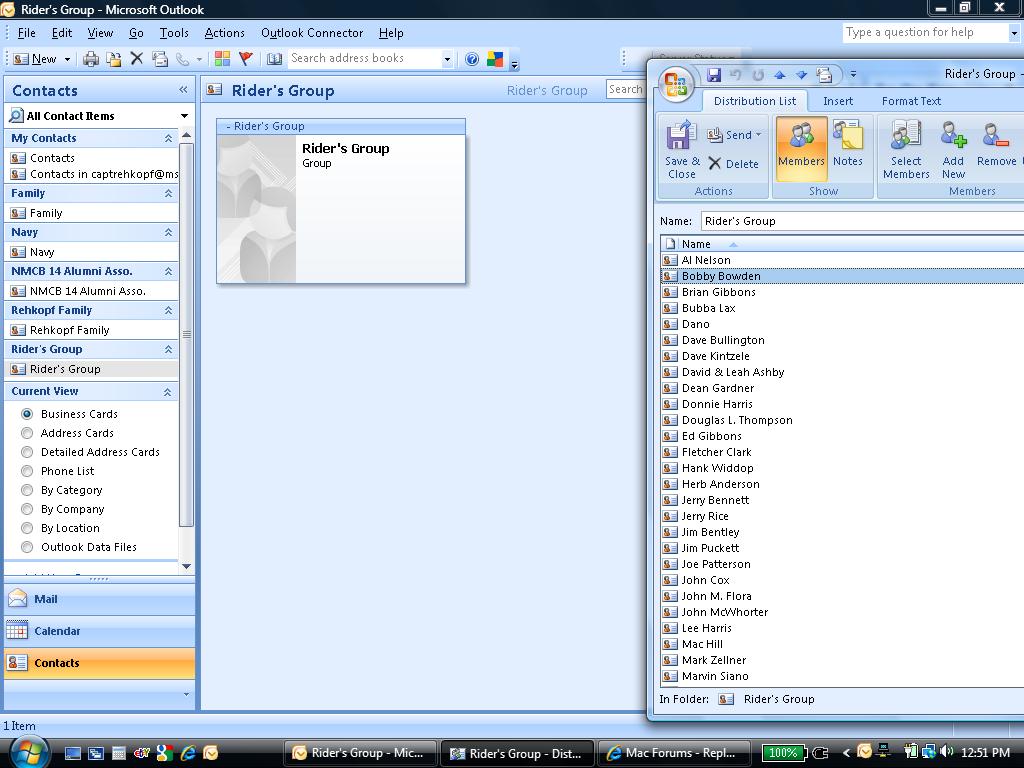Viewport: 1024px width, 768px height.
Task: Open the Edit menu
Action: [61, 33]
